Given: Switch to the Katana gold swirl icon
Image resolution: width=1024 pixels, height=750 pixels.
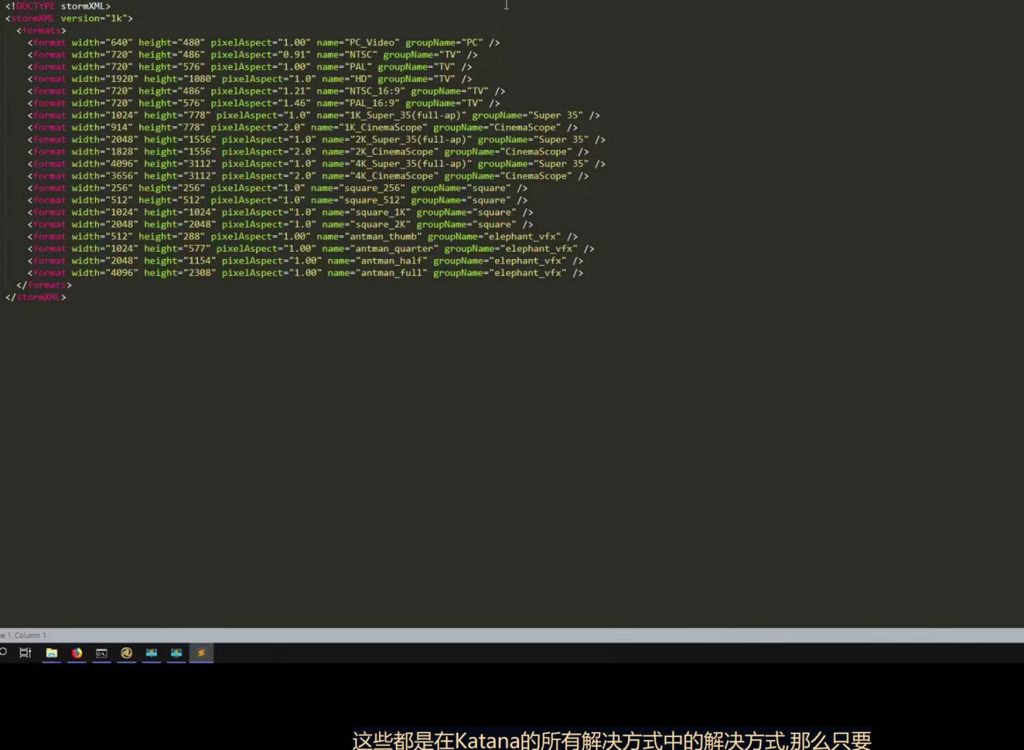Looking at the screenshot, I should point(126,653).
